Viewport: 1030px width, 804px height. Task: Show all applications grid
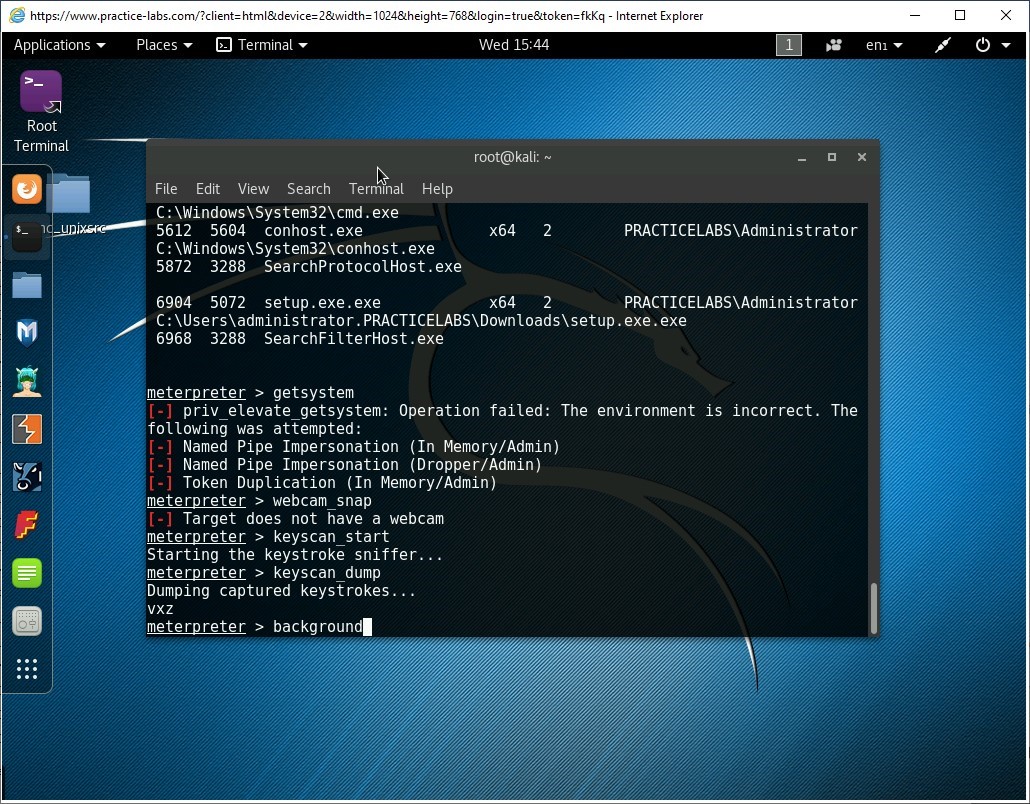click(x=27, y=669)
